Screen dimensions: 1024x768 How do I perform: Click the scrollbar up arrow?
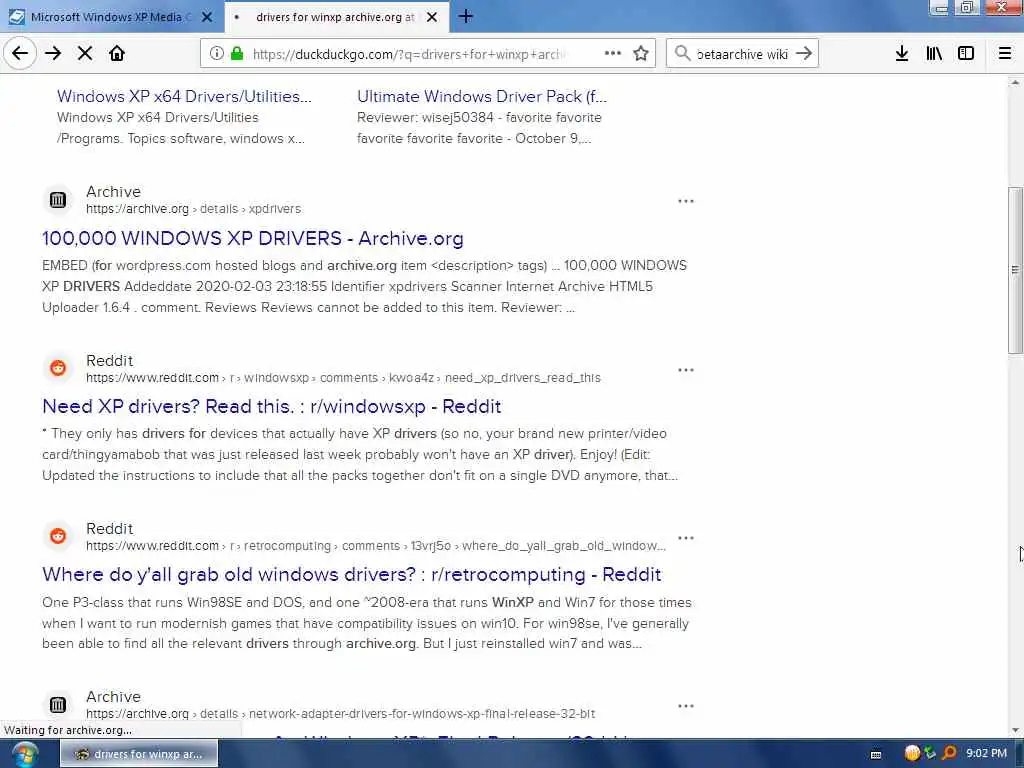click(x=1015, y=82)
